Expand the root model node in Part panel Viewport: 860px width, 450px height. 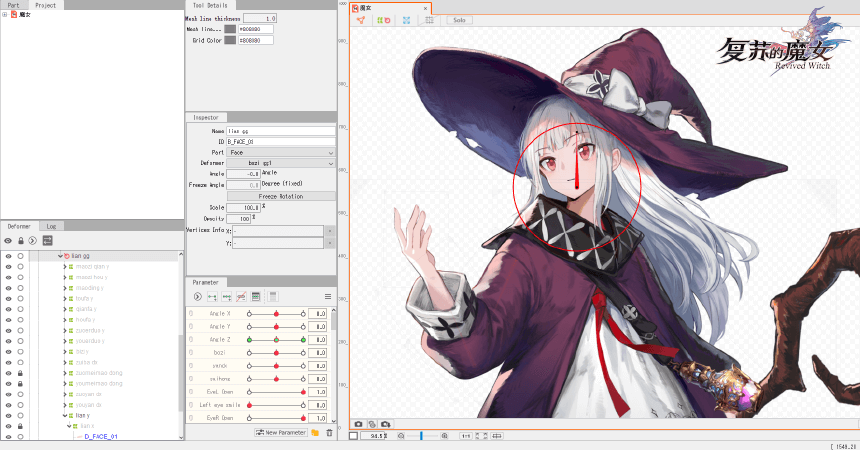point(5,15)
